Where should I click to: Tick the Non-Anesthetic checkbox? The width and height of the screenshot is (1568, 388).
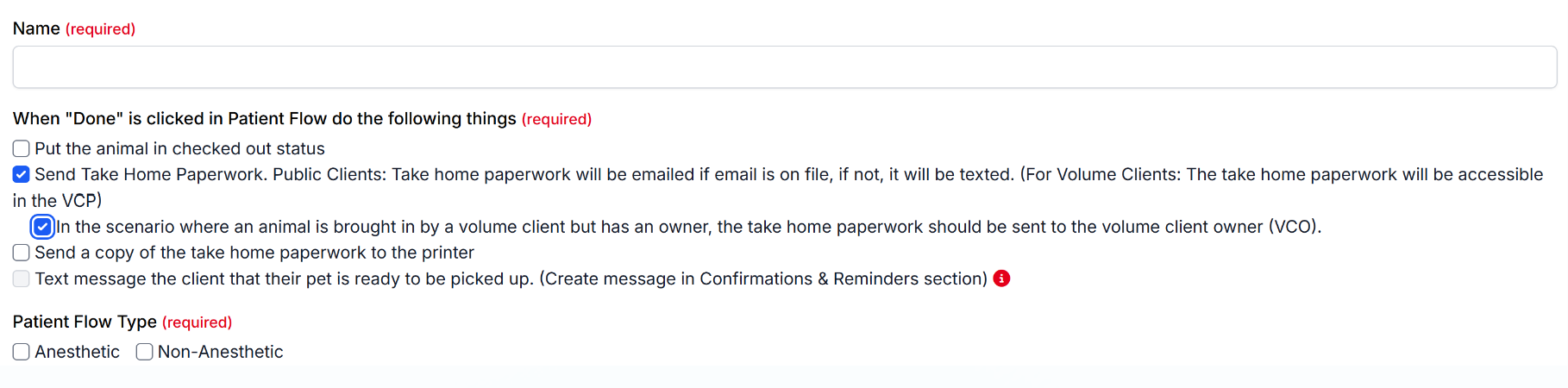[x=144, y=352]
